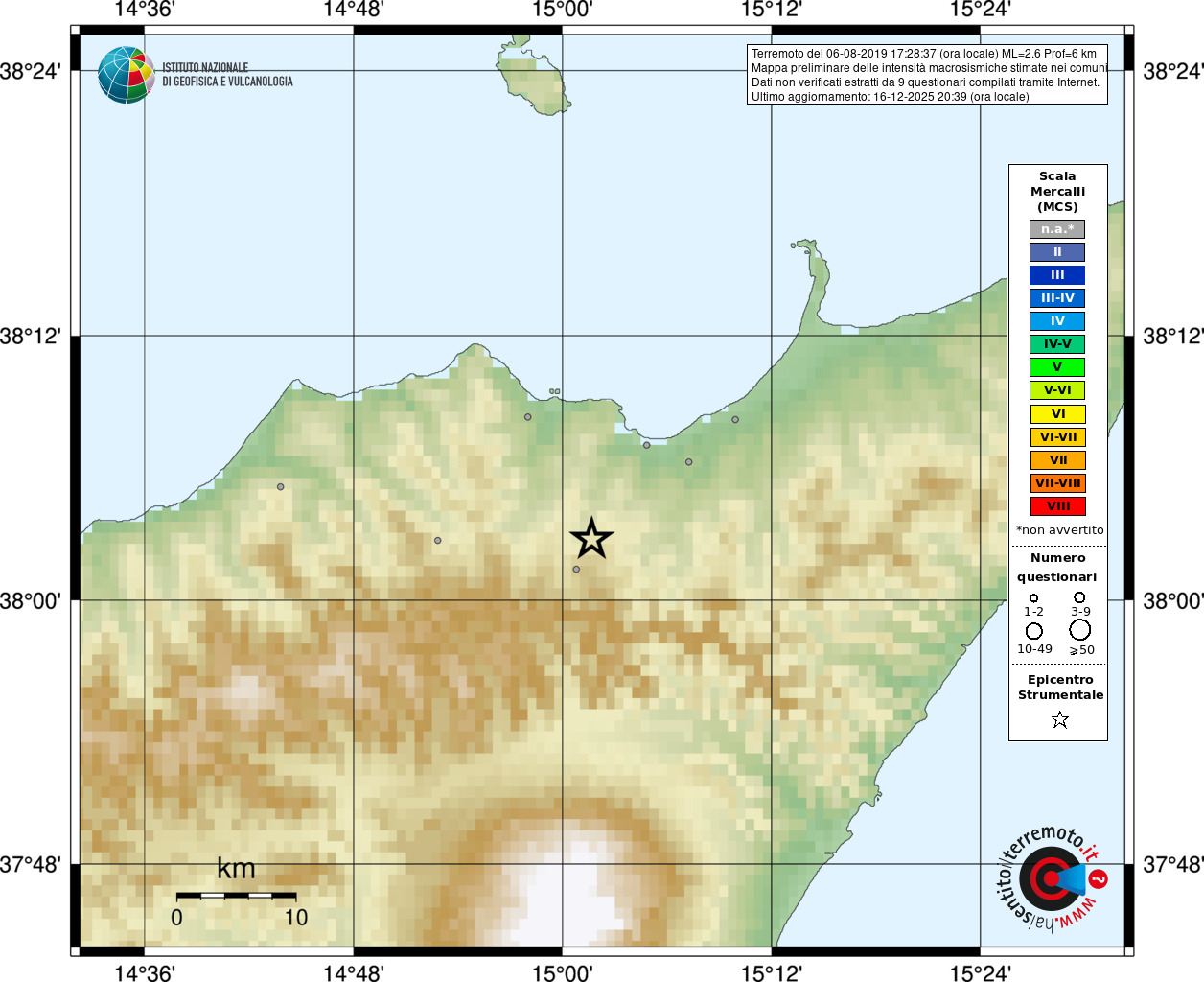
Task: Click the 15°00' label on the top axis
Action: coord(563,10)
